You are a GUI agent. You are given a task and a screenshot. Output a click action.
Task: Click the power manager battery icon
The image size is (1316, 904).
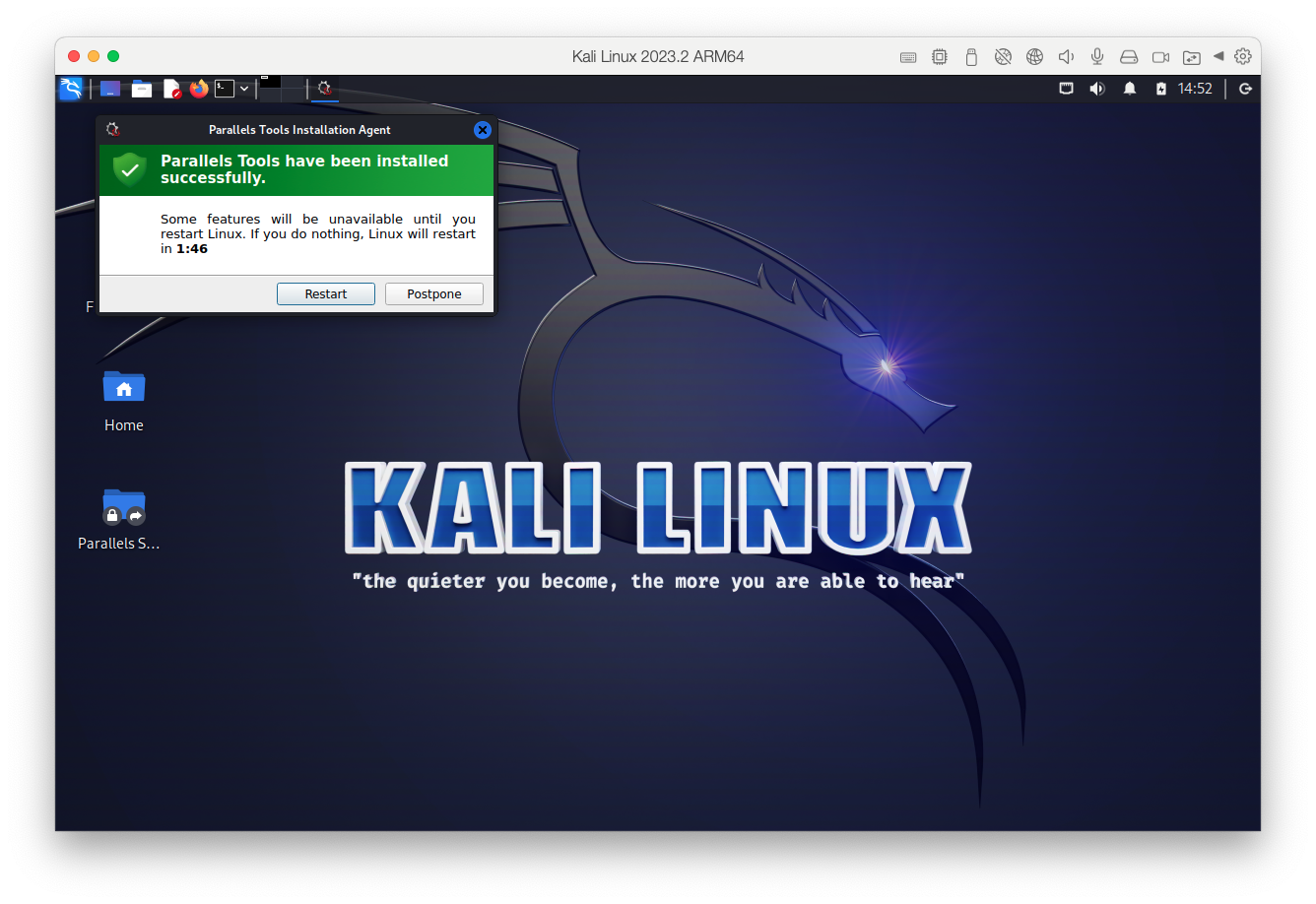click(x=1161, y=89)
